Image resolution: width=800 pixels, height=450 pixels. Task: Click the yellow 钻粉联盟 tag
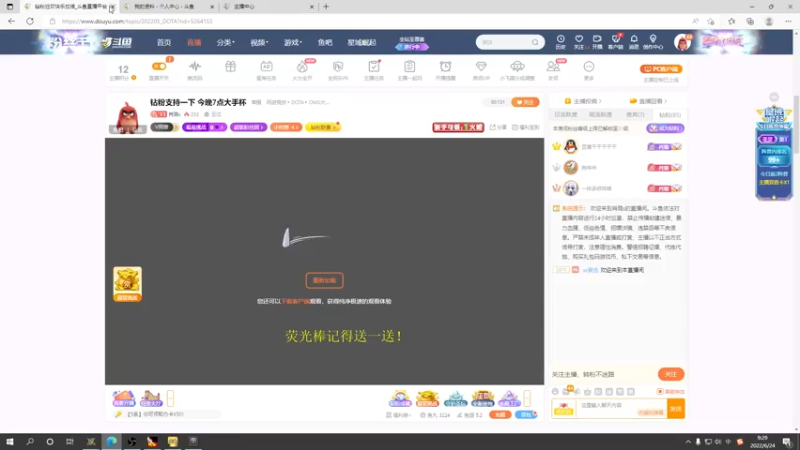(323, 127)
